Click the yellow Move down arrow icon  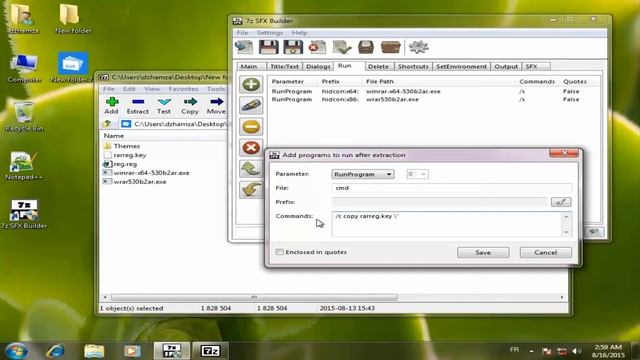(251, 190)
